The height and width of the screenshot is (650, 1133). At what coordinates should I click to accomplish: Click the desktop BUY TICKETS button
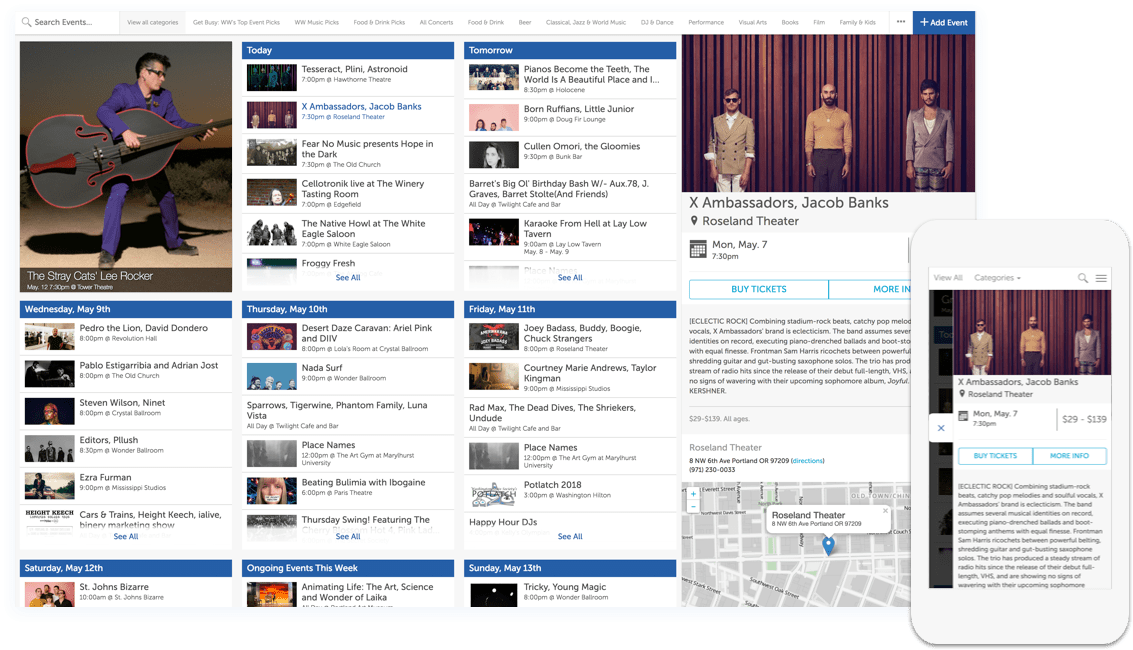coord(758,289)
